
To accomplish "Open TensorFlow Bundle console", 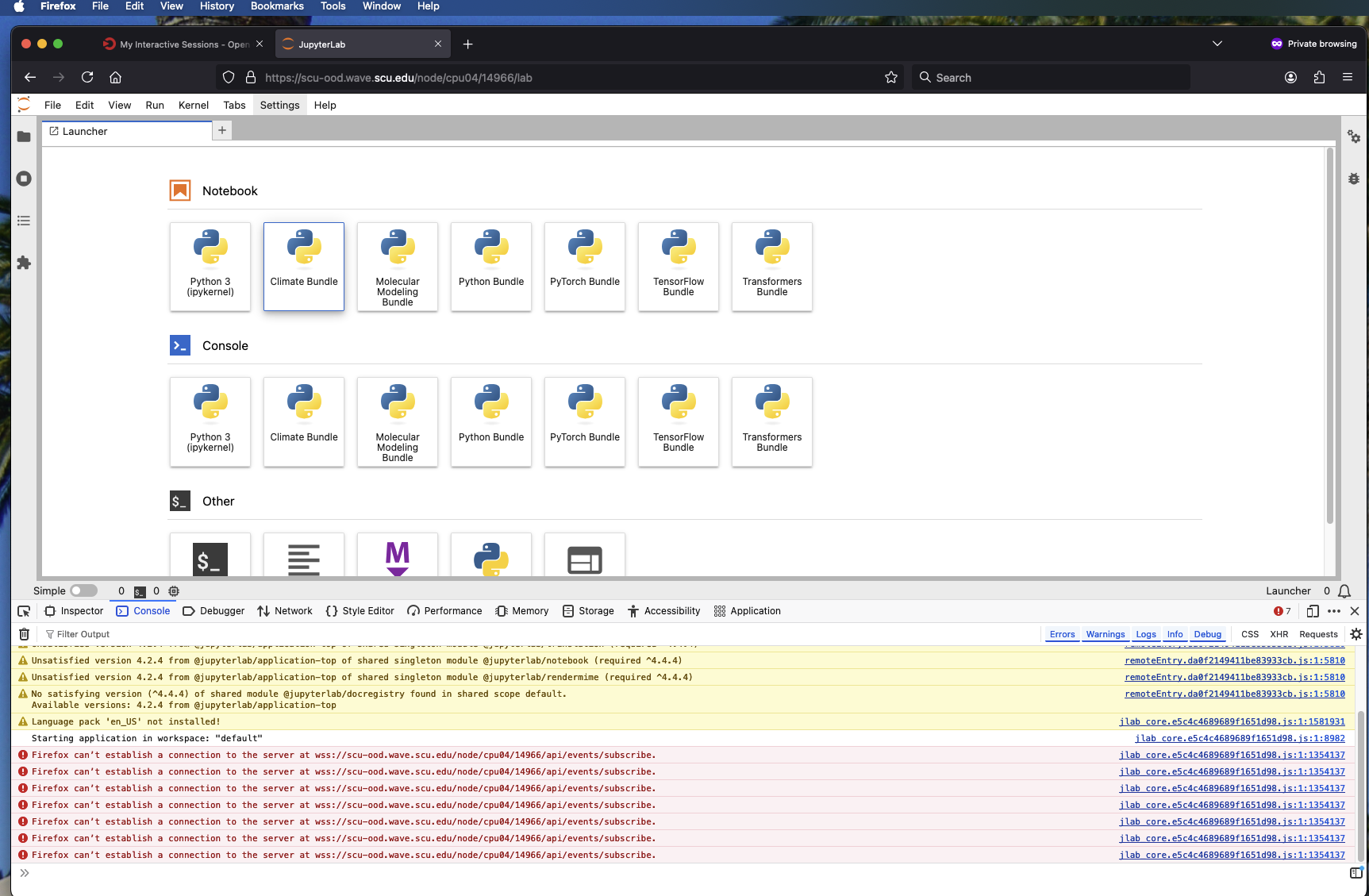I will [x=679, y=422].
